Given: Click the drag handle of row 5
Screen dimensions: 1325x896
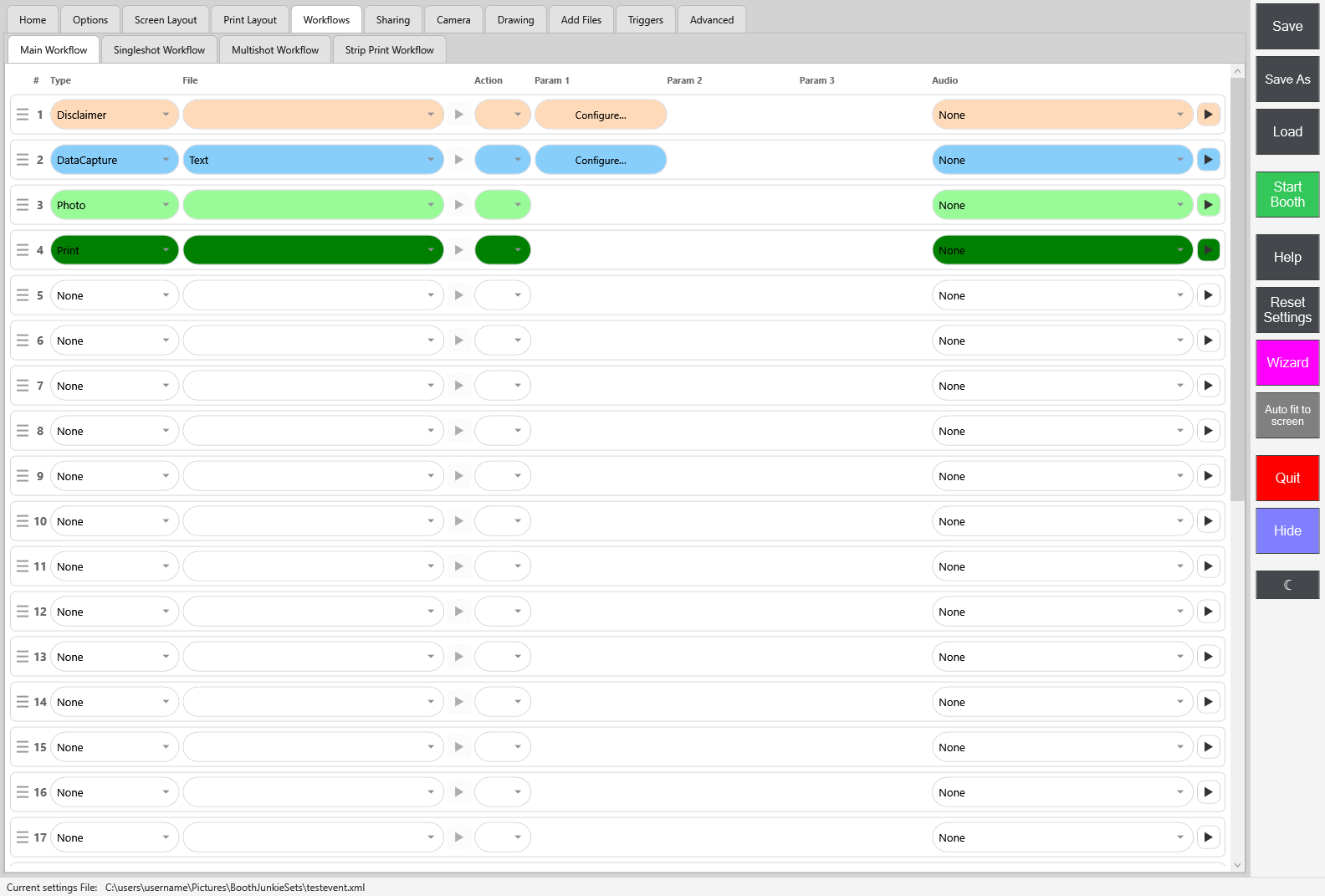Looking at the screenshot, I should tap(23, 295).
